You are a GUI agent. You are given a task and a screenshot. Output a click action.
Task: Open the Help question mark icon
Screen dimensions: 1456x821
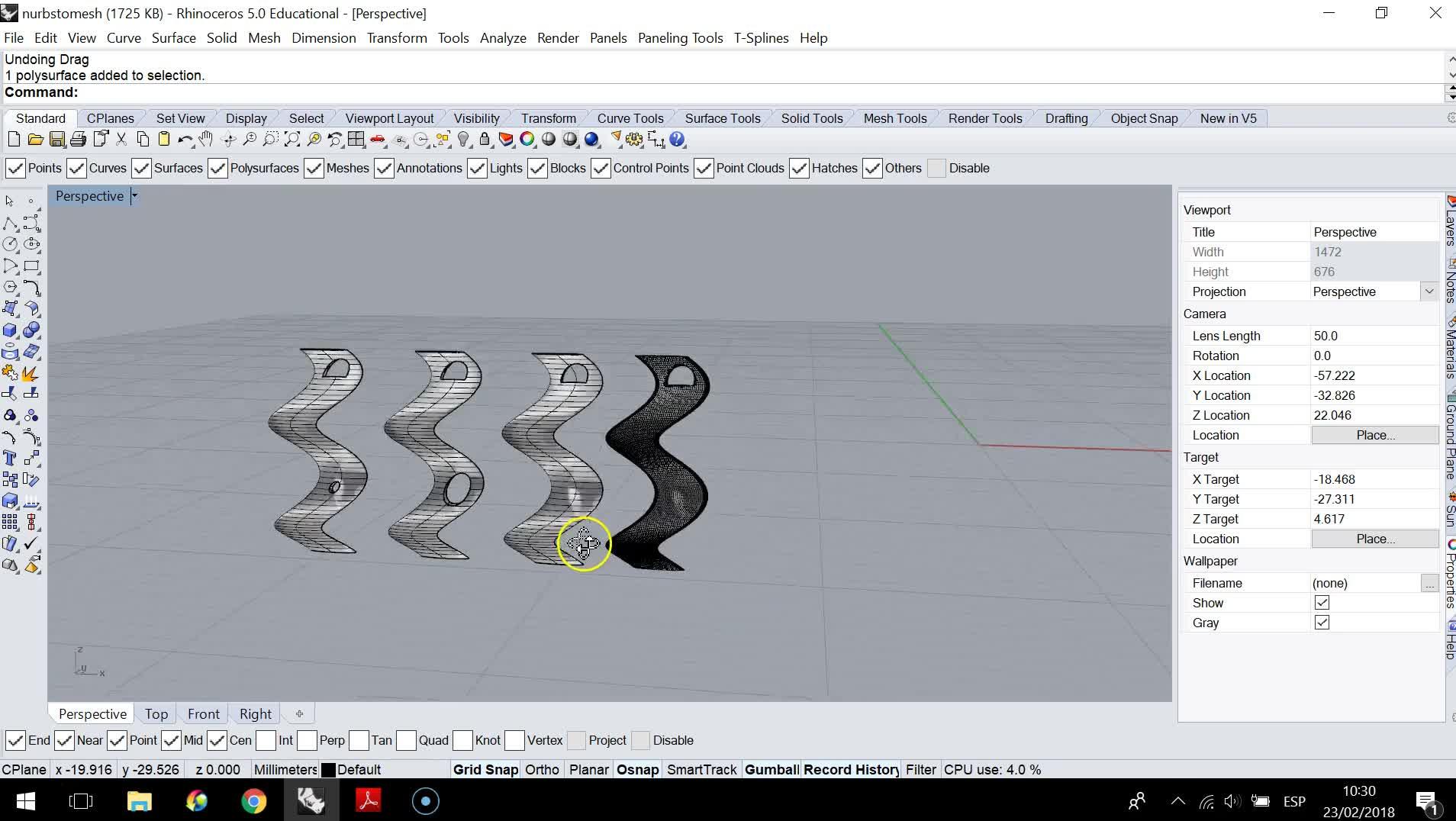pos(678,140)
